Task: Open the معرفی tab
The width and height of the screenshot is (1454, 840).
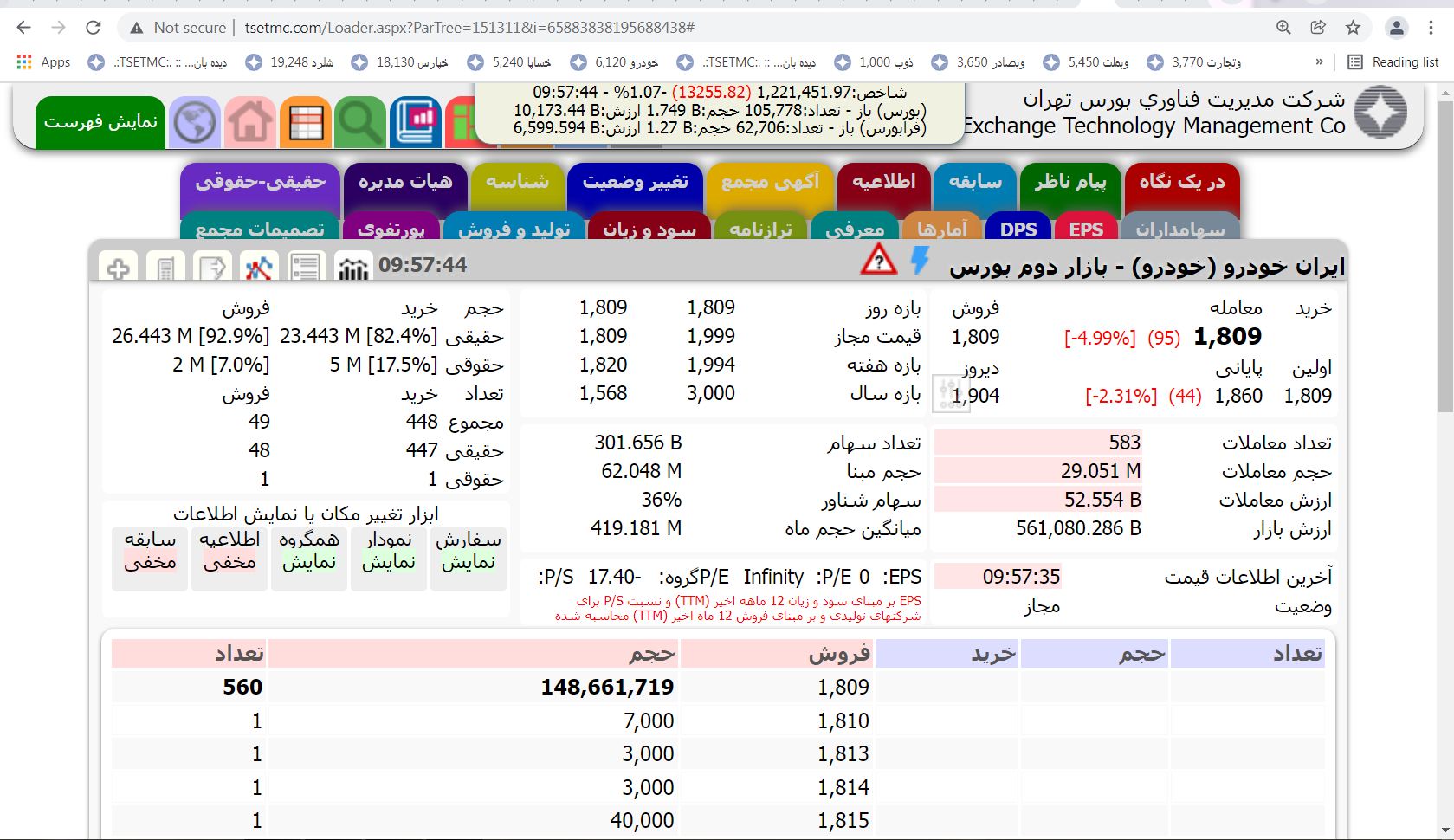Action: (x=855, y=228)
